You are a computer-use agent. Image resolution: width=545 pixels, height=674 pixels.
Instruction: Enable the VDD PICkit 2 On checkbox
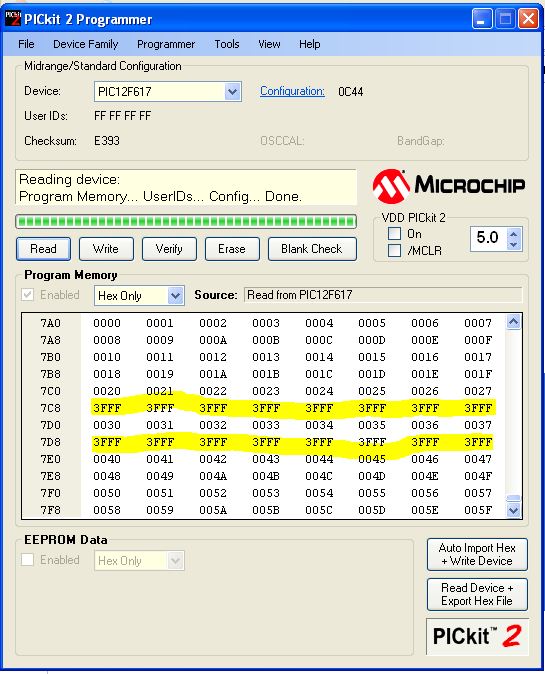(394, 233)
